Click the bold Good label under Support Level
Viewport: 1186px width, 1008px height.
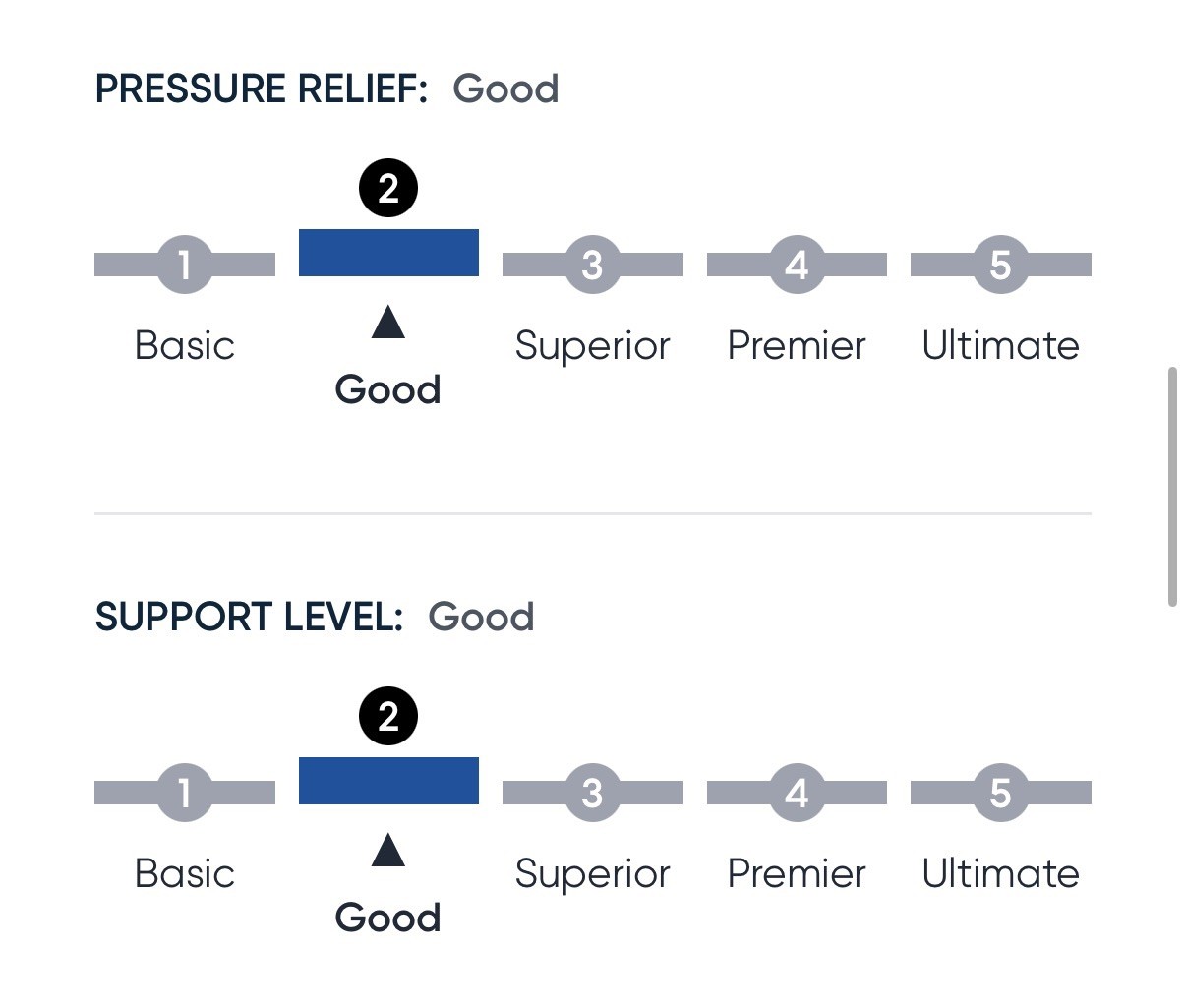pyautogui.click(x=388, y=918)
